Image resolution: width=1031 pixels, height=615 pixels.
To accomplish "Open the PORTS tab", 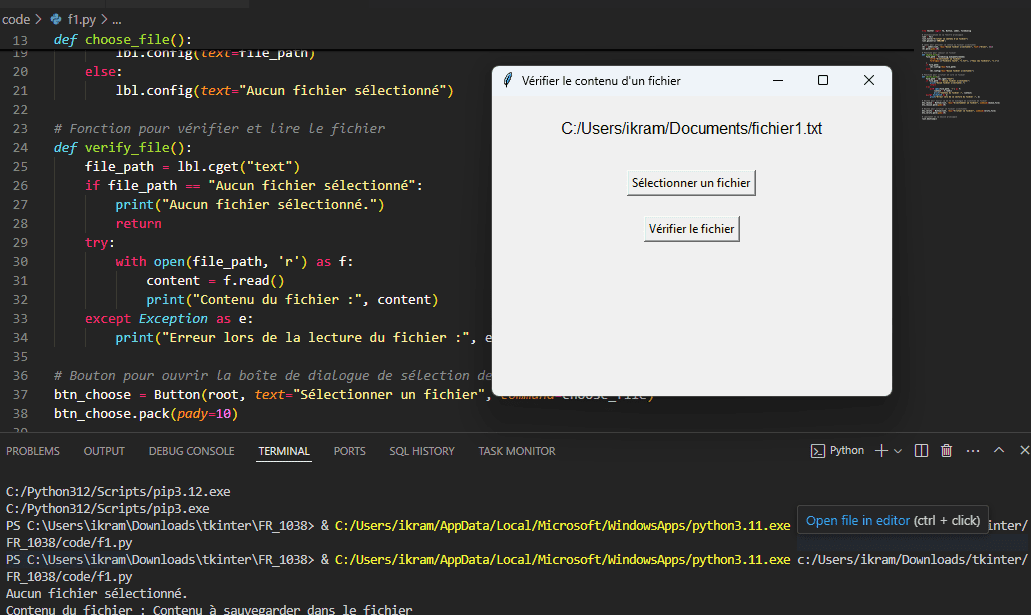I will (349, 451).
